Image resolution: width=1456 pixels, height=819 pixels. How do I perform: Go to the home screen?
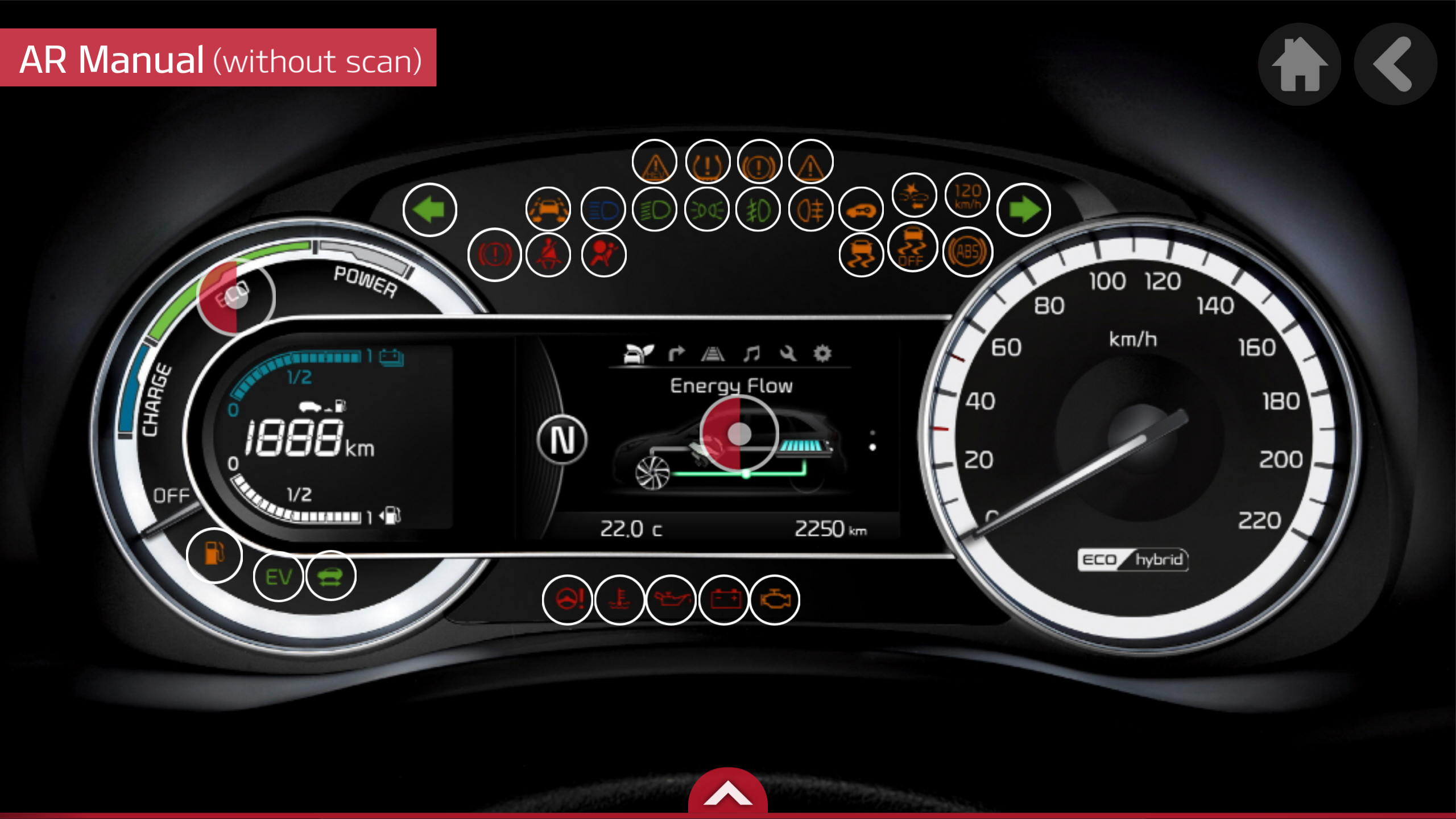[1299, 65]
